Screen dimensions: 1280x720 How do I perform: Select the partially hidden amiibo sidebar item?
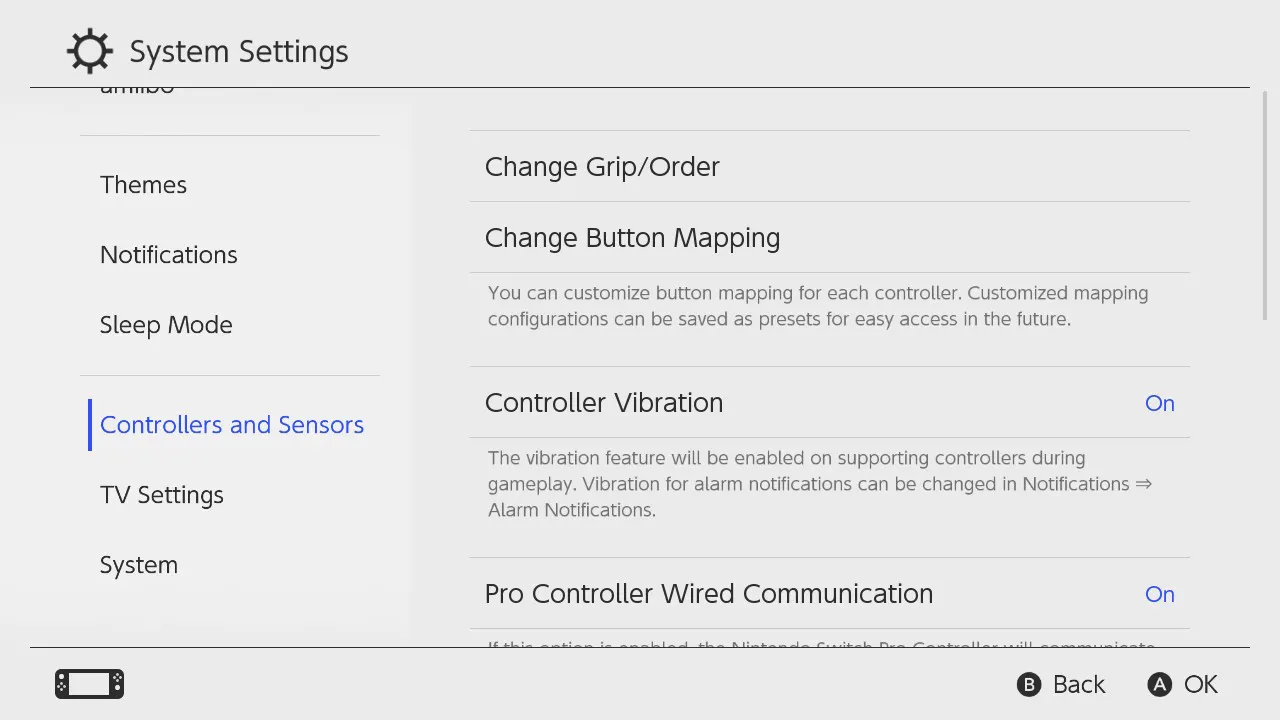(x=137, y=91)
